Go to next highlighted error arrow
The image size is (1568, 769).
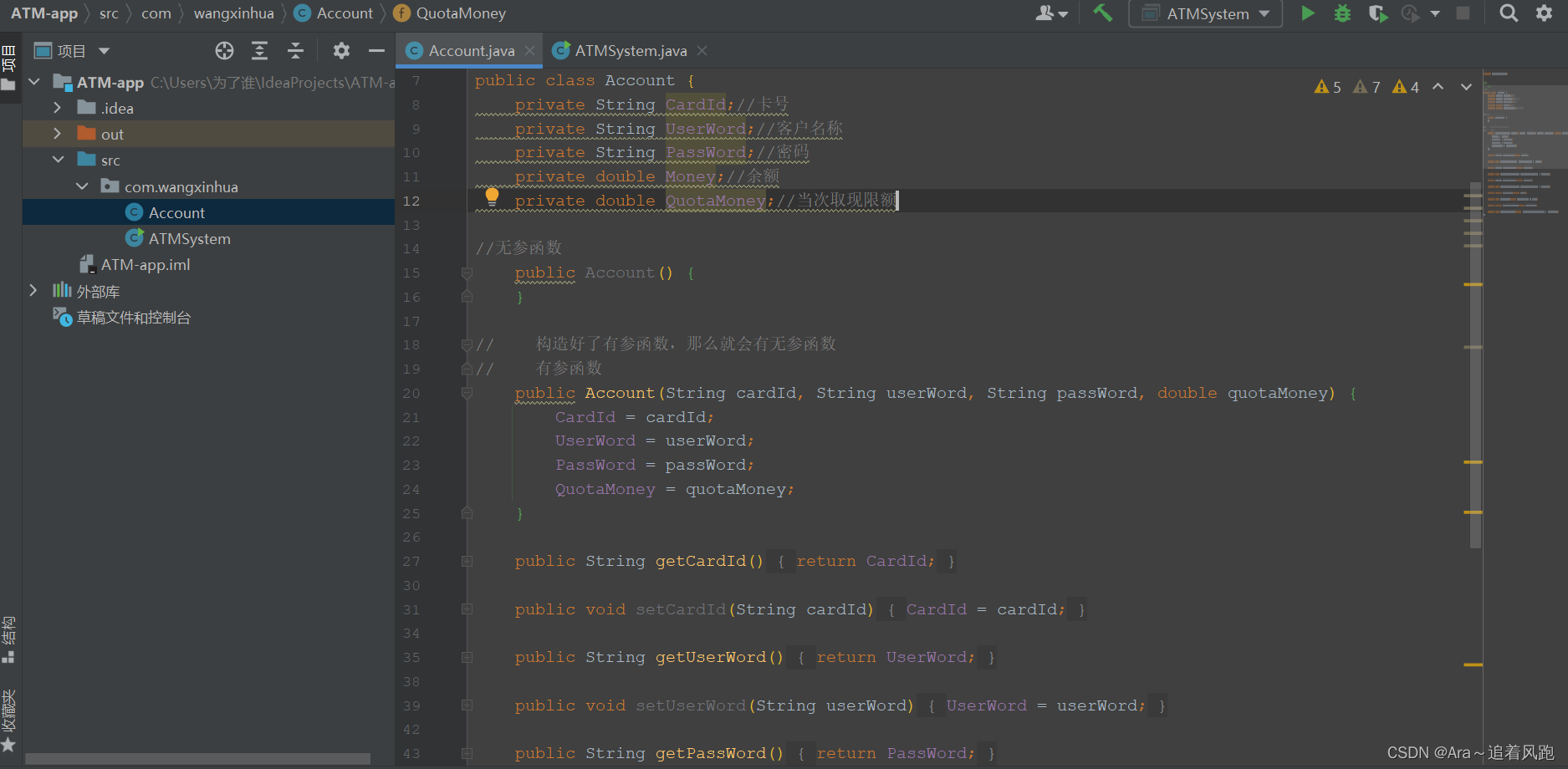(1466, 87)
